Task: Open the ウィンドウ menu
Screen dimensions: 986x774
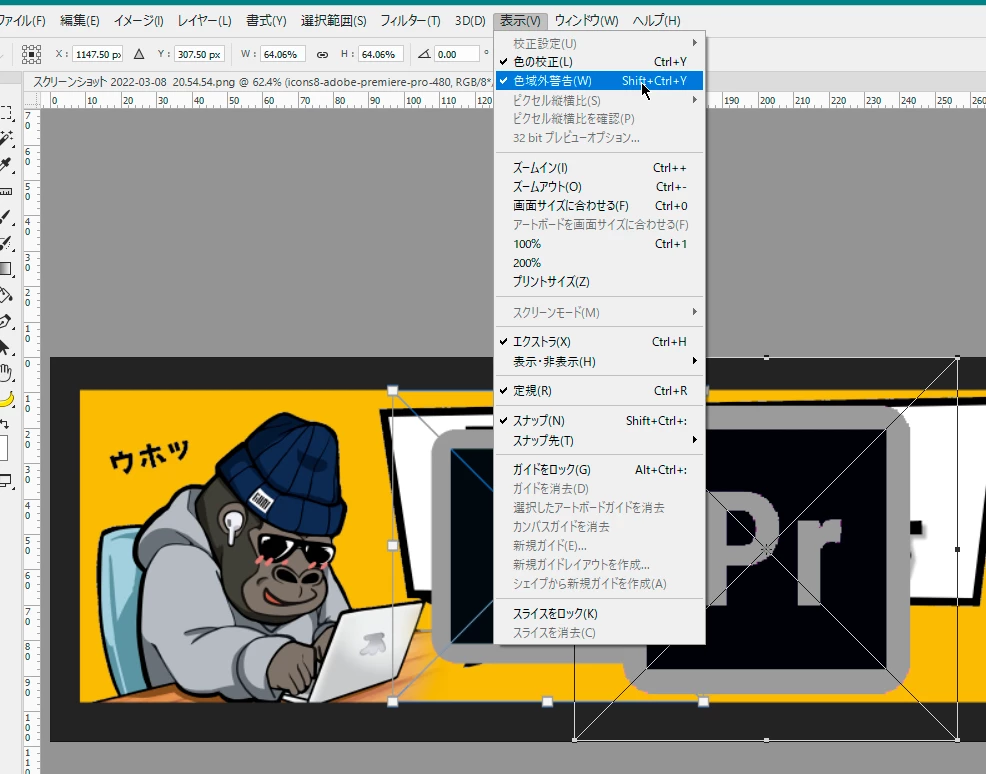Action: click(x=586, y=21)
